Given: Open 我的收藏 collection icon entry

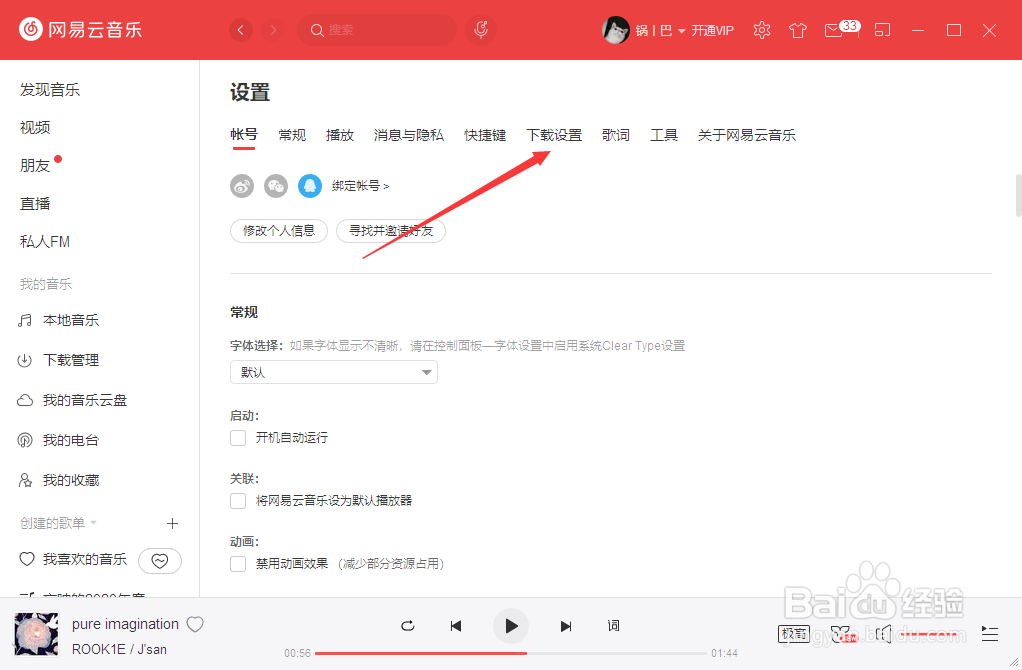Looking at the screenshot, I should coord(59,480).
